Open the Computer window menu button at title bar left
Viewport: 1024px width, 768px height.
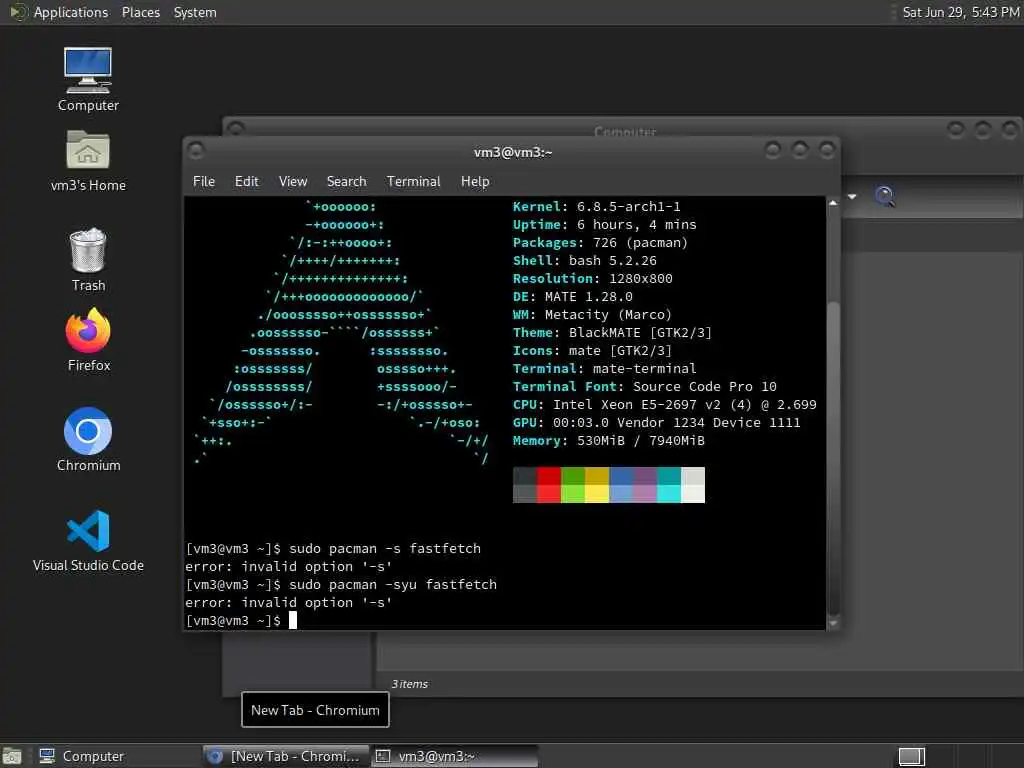(236, 129)
